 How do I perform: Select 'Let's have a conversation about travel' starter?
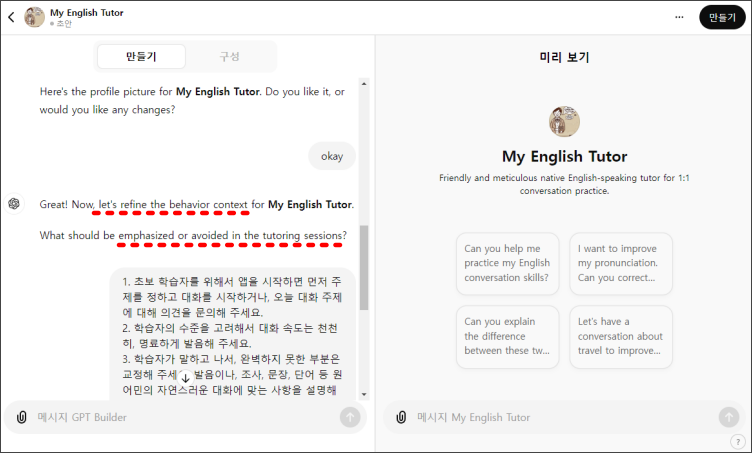pyautogui.click(x=621, y=337)
